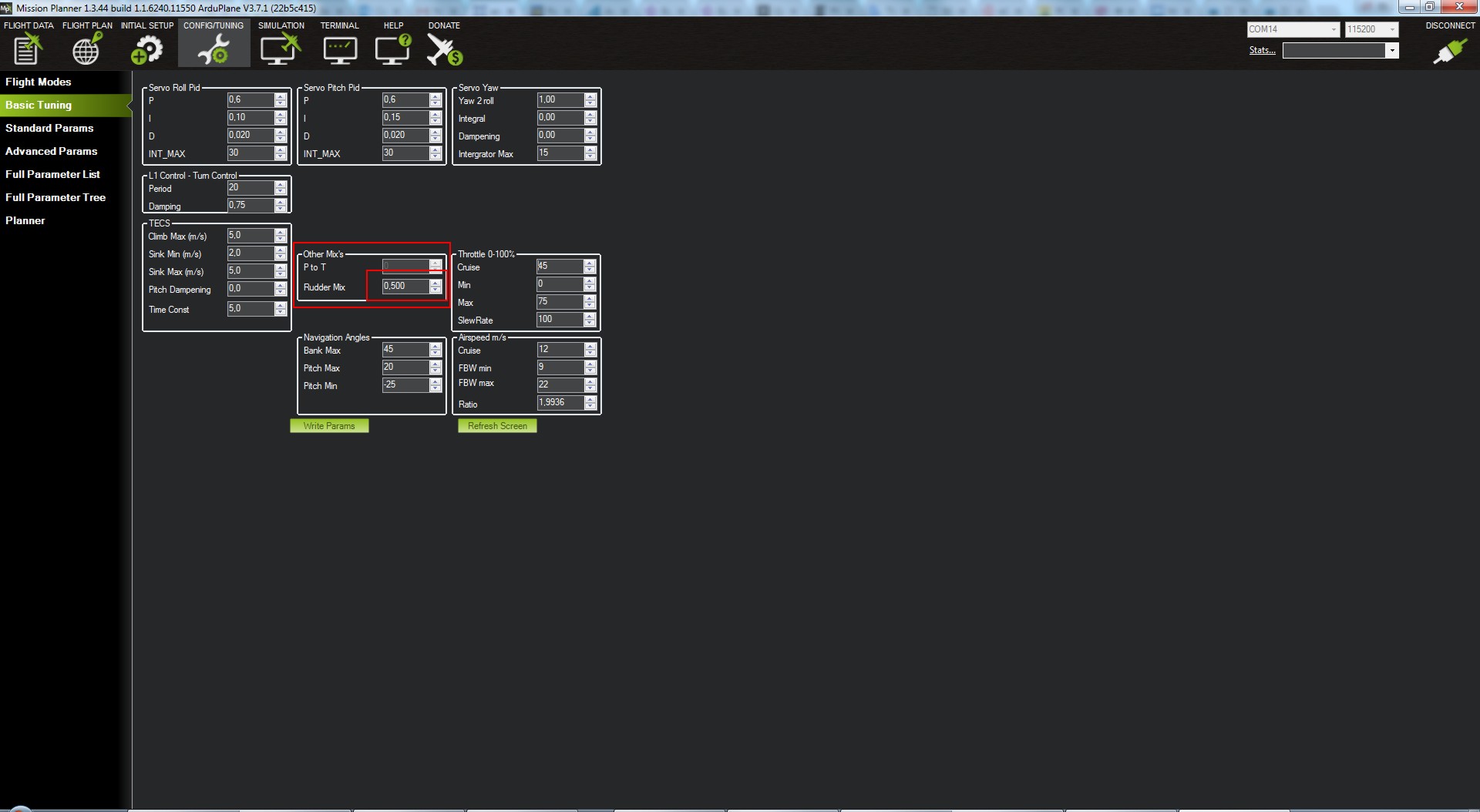Click the Throttle Cruise value stepper arrows
This screenshot has width=1480, height=812.
coord(590,267)
